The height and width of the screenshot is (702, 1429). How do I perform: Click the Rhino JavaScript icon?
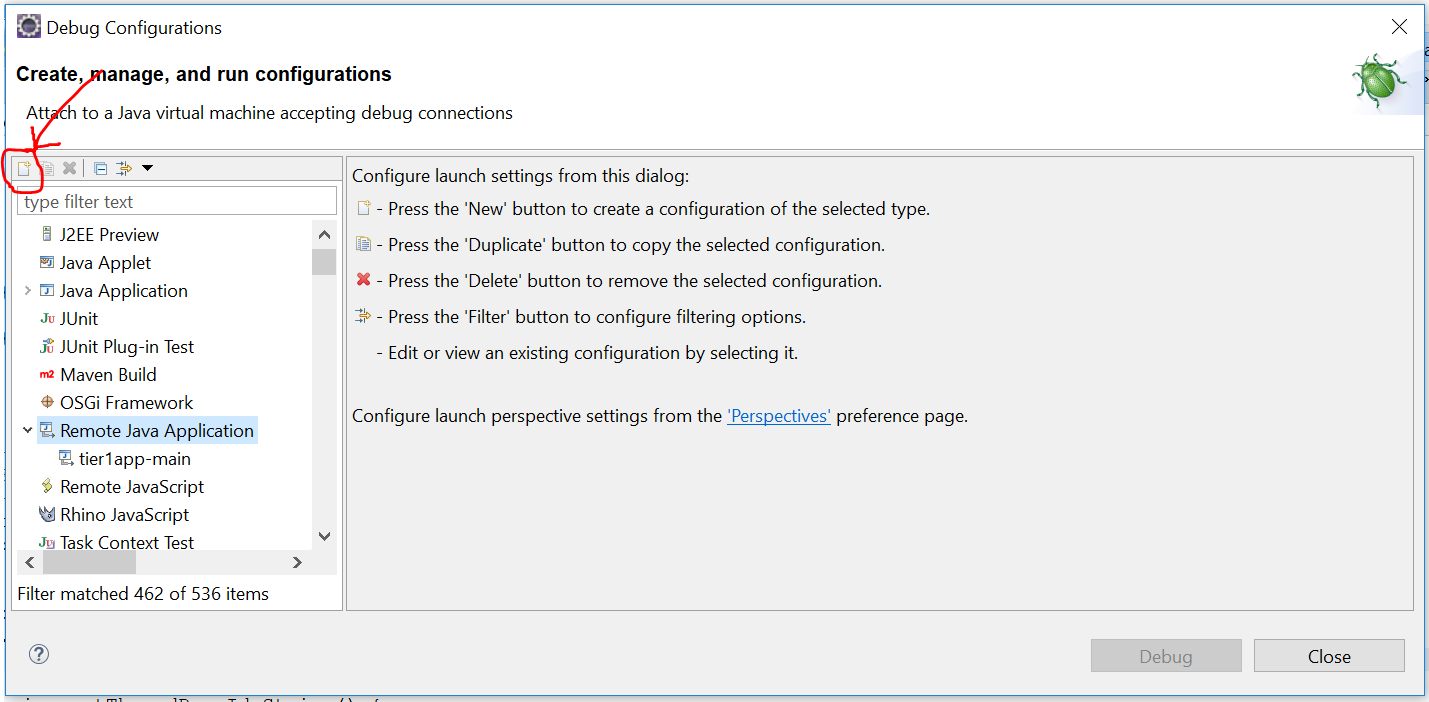[x=47, y=515]
